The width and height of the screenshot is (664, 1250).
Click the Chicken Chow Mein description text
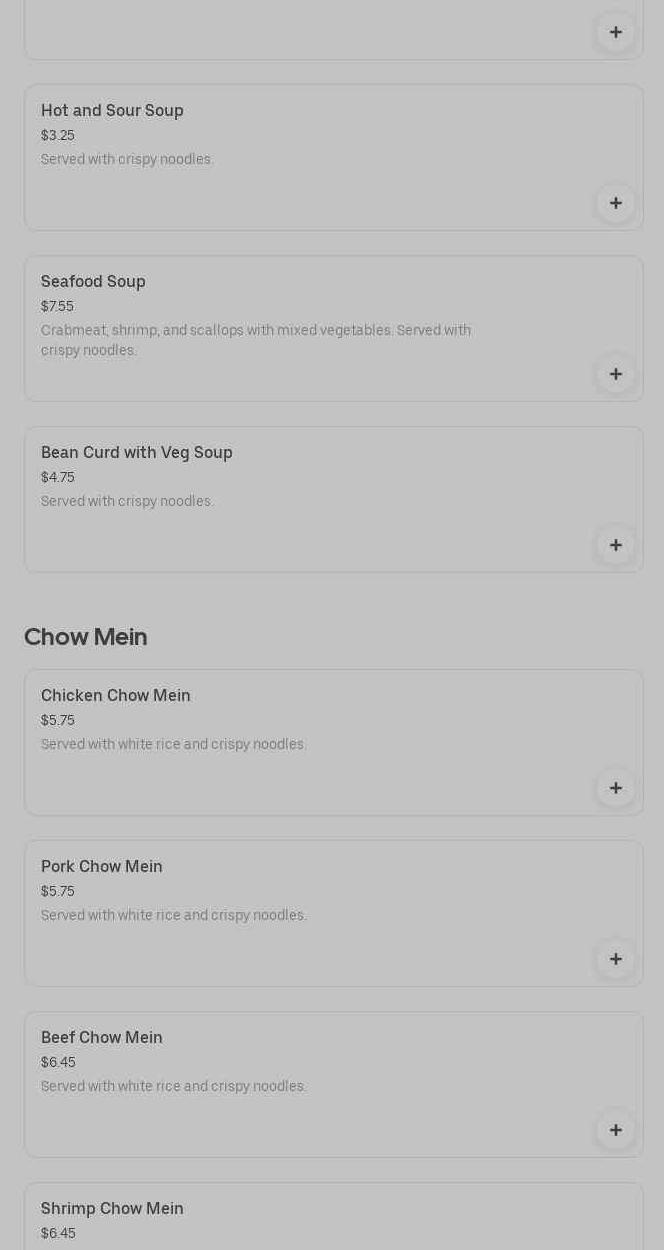tap(173, 744)
